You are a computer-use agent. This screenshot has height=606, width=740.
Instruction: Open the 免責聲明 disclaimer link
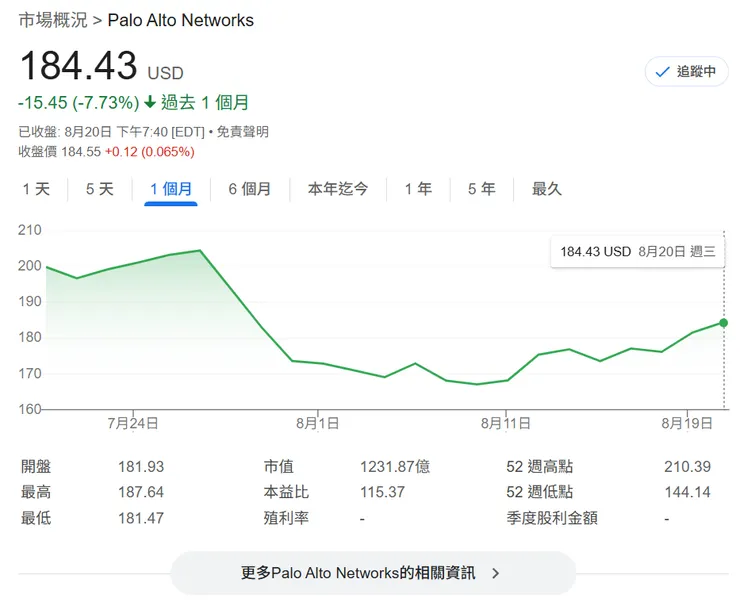pos(243,132)
